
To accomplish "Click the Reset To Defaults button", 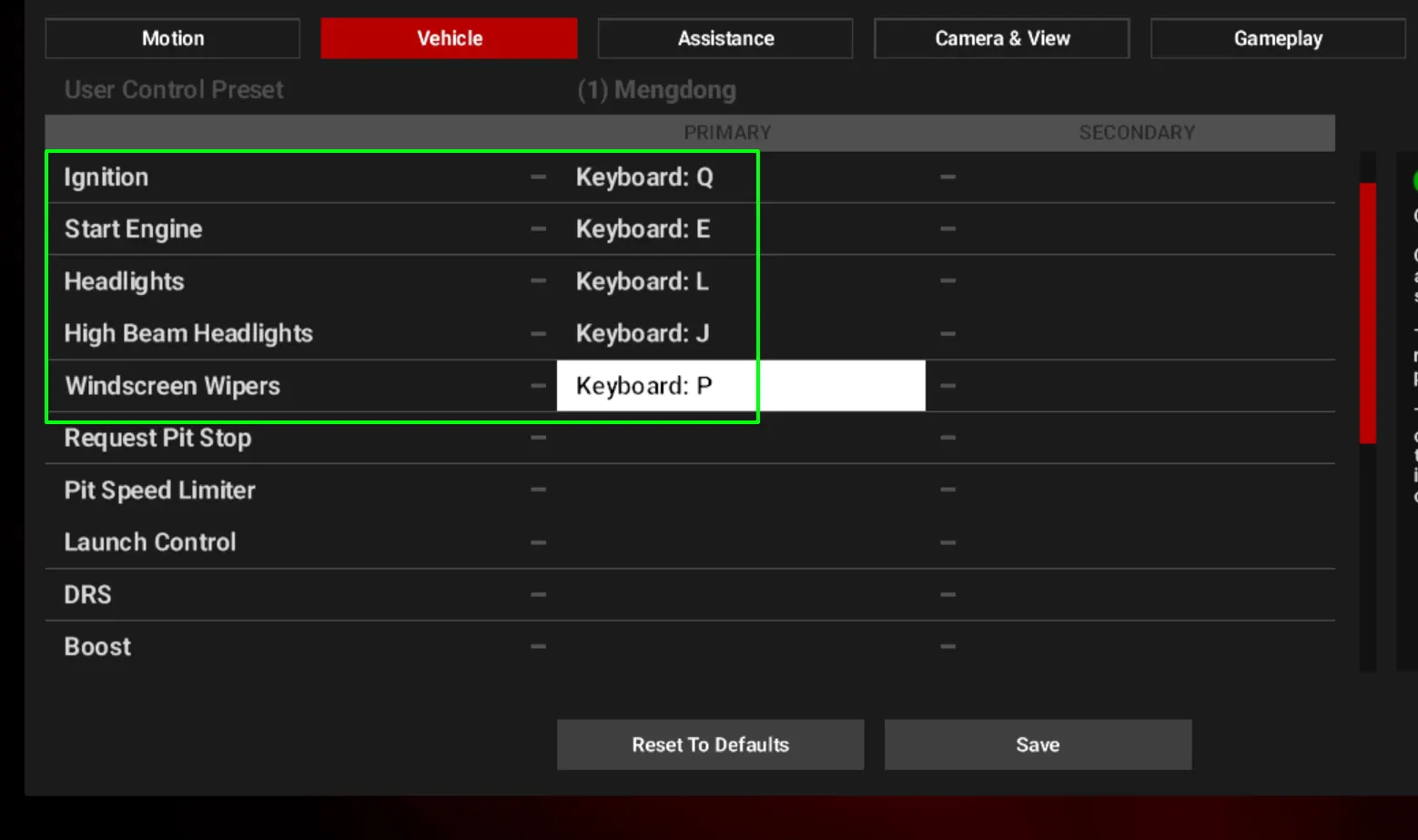I will click(711, 744).
